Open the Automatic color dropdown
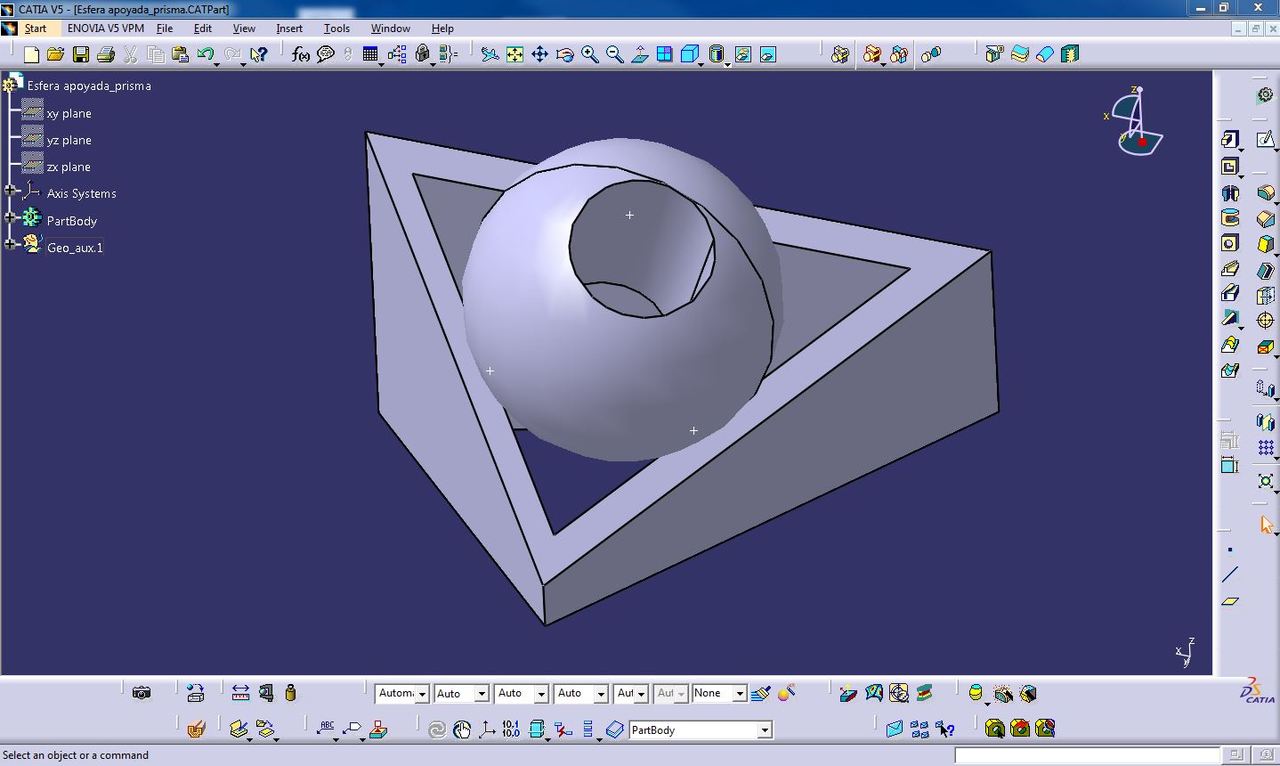 coord(422,693)
